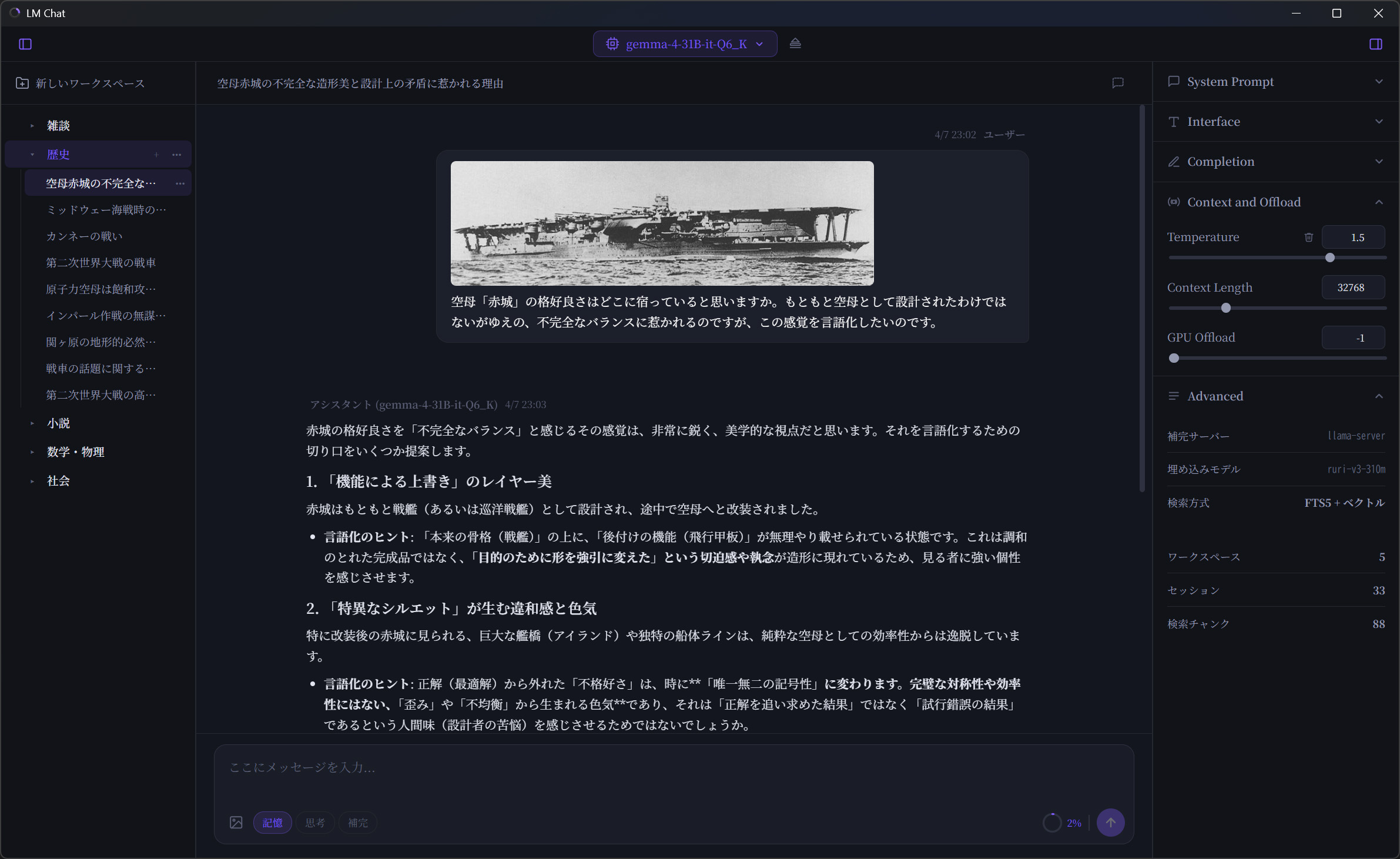
Task: Click the chat bubble icon in header
Action: [1118, 83]
